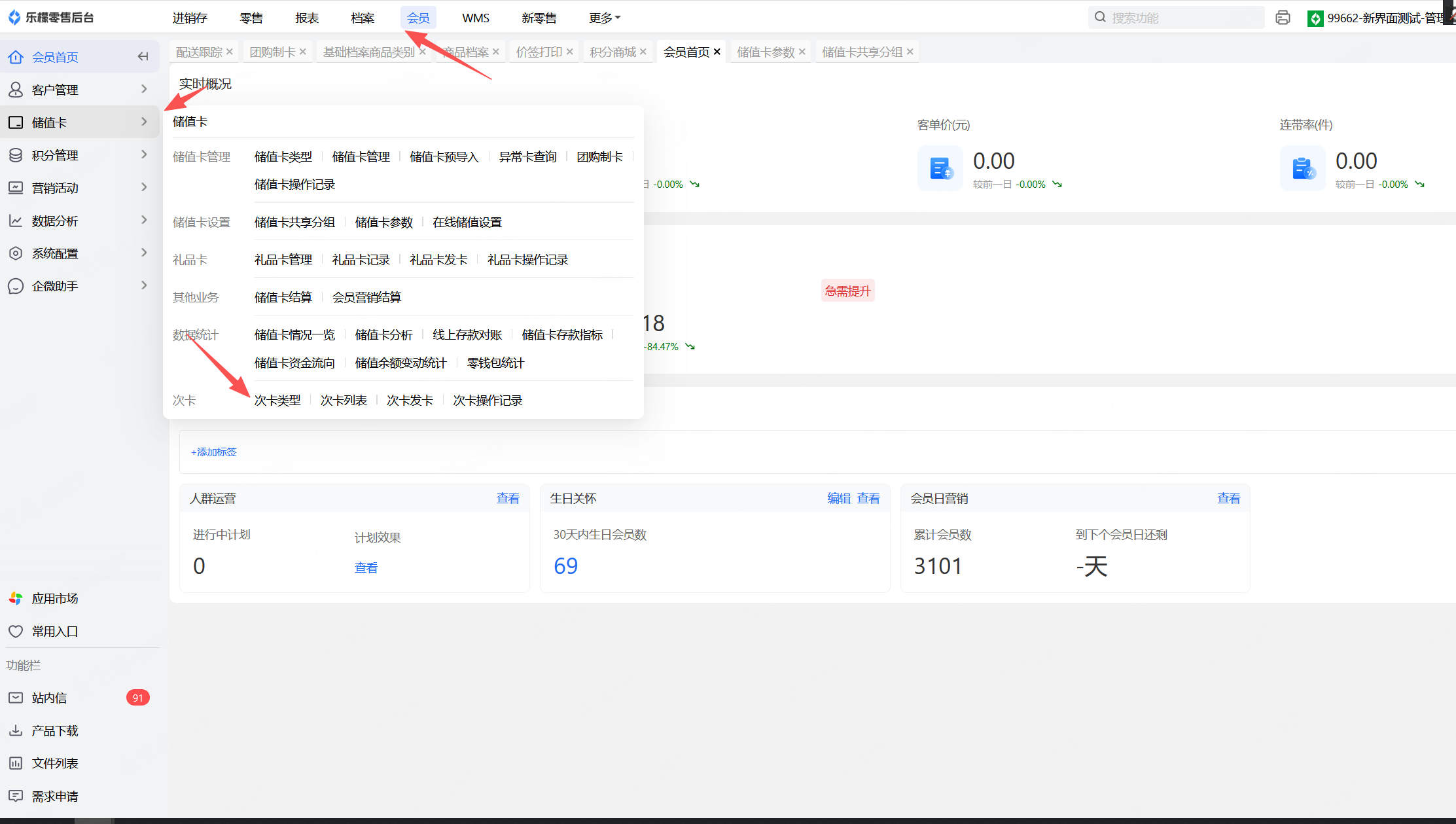Click the 客单价 document icon

tap(940, 169)
